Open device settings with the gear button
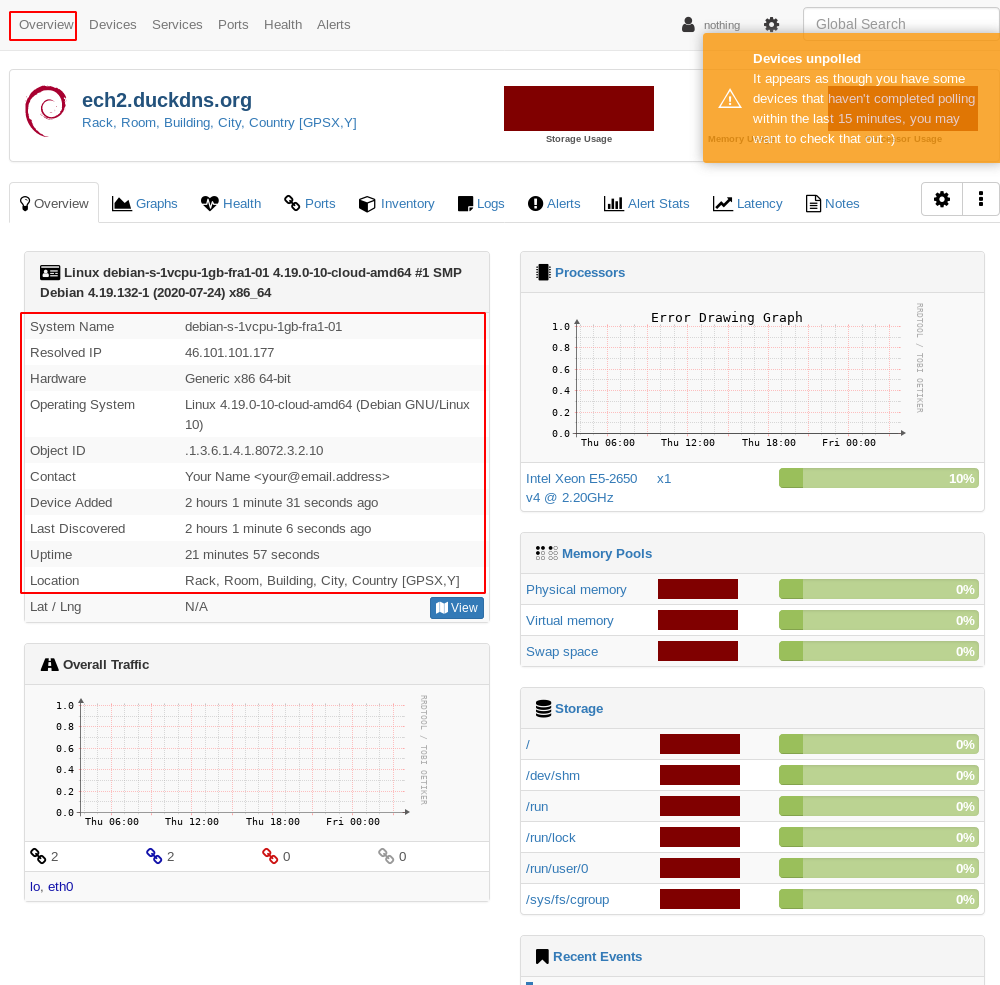 point(941,199)
